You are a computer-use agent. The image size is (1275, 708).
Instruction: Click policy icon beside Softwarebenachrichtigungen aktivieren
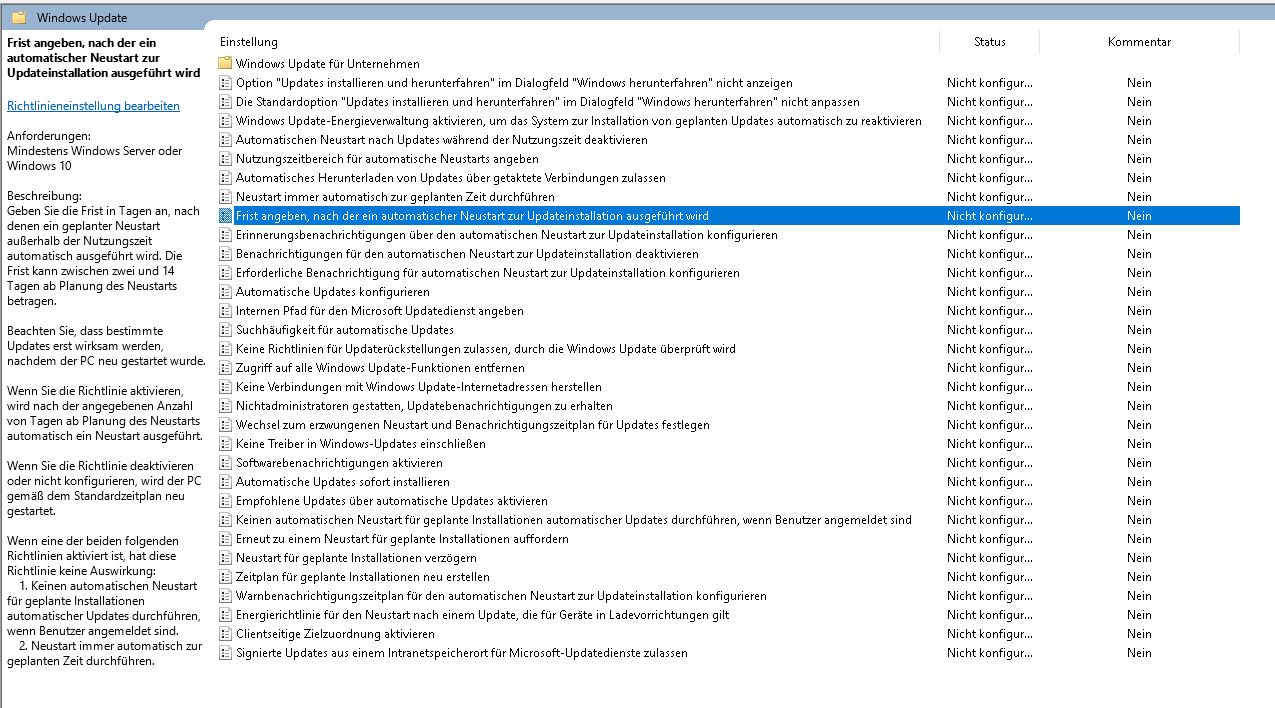pos(225,463)
